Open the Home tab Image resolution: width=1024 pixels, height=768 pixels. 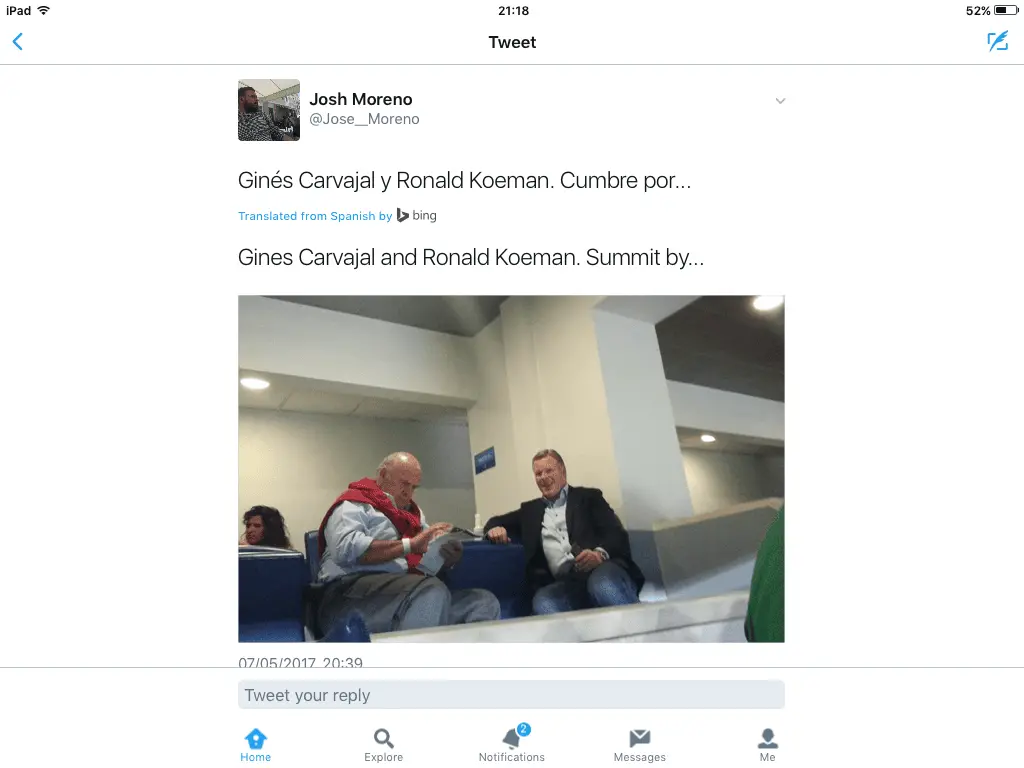point(255,745)
